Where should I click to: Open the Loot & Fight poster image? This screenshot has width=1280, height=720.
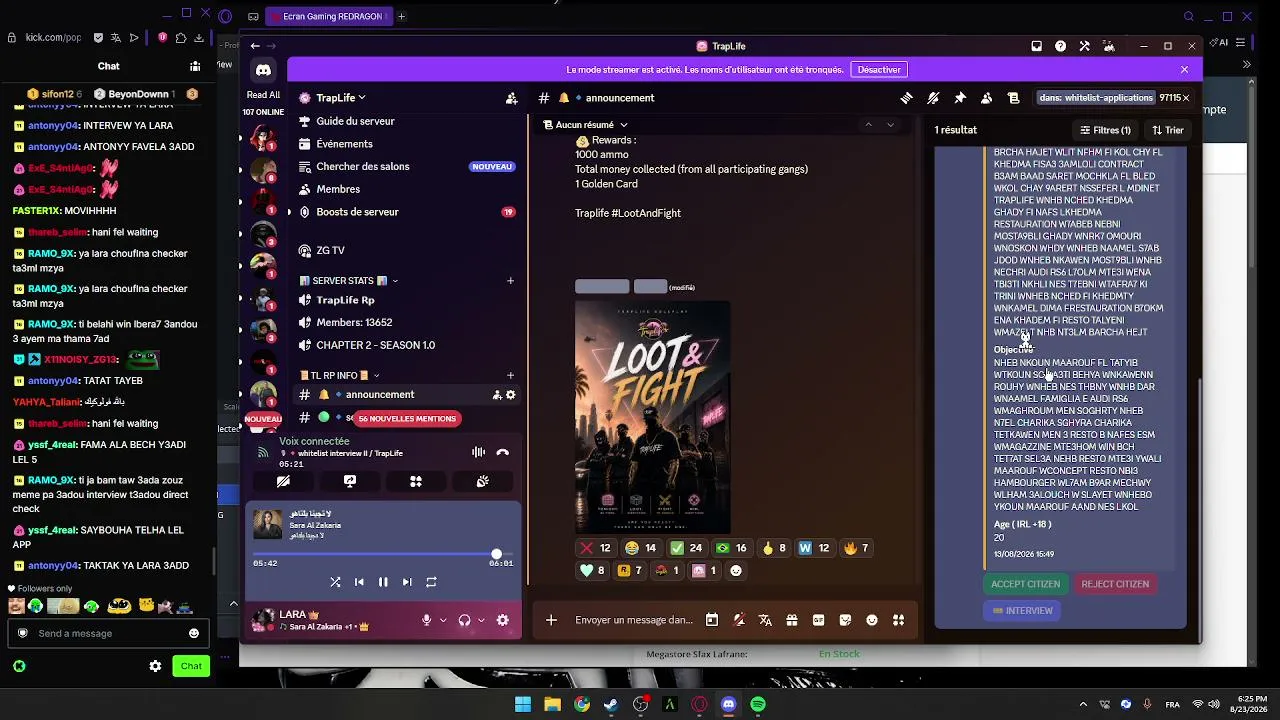[x=652, y=417]
